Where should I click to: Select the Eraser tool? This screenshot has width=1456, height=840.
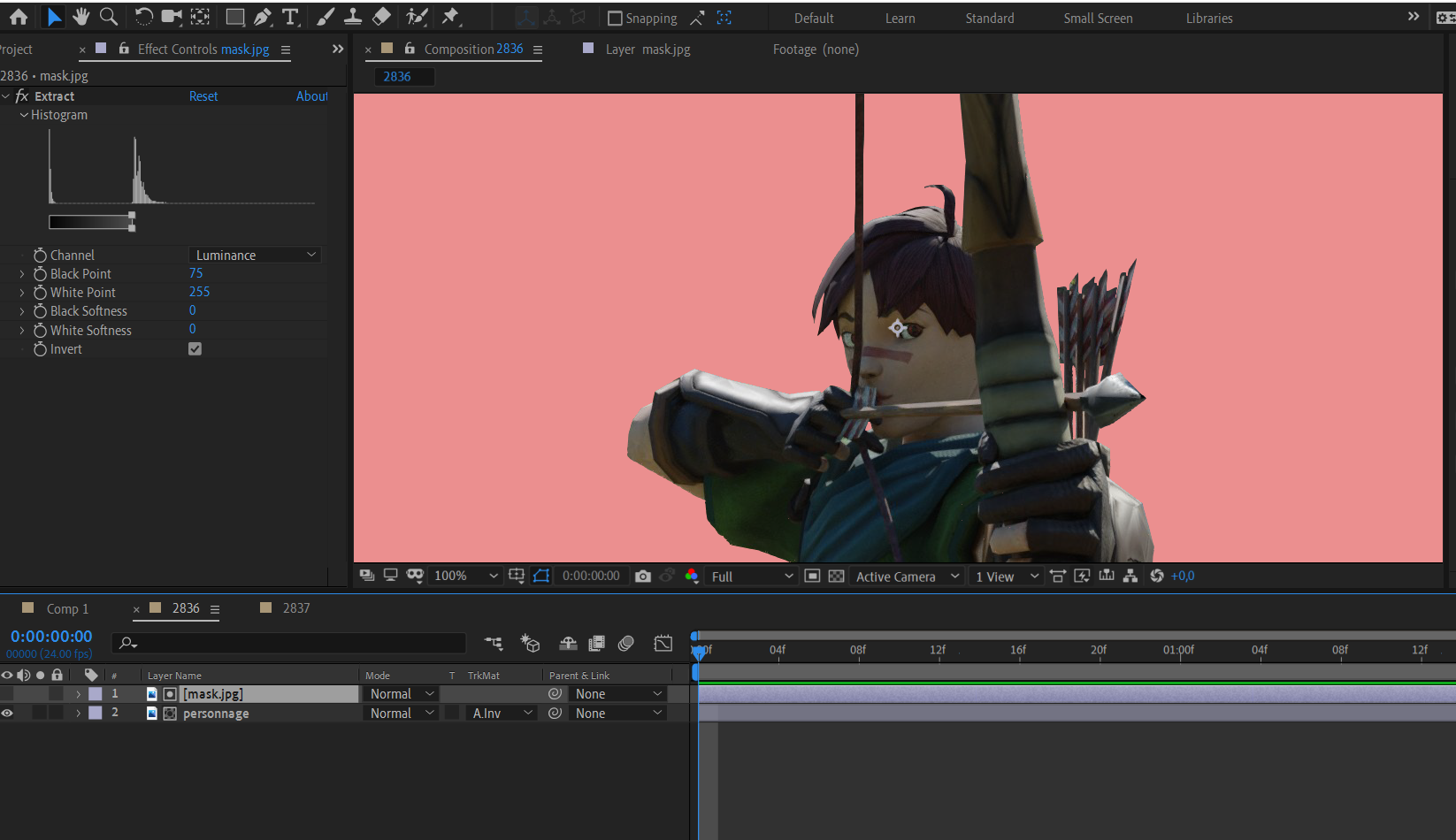click(381, 17)
